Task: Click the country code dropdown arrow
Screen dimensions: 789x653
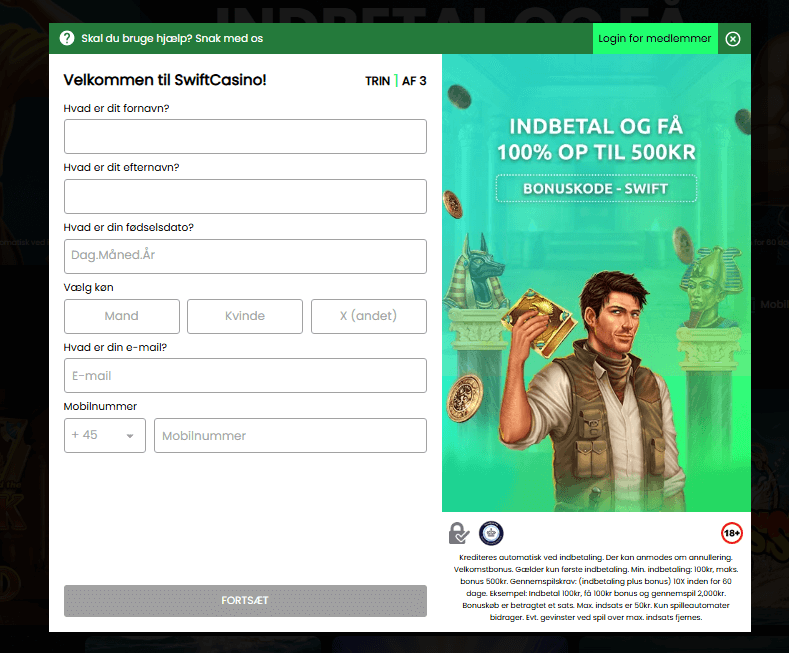Action: (x=130, y=437)
